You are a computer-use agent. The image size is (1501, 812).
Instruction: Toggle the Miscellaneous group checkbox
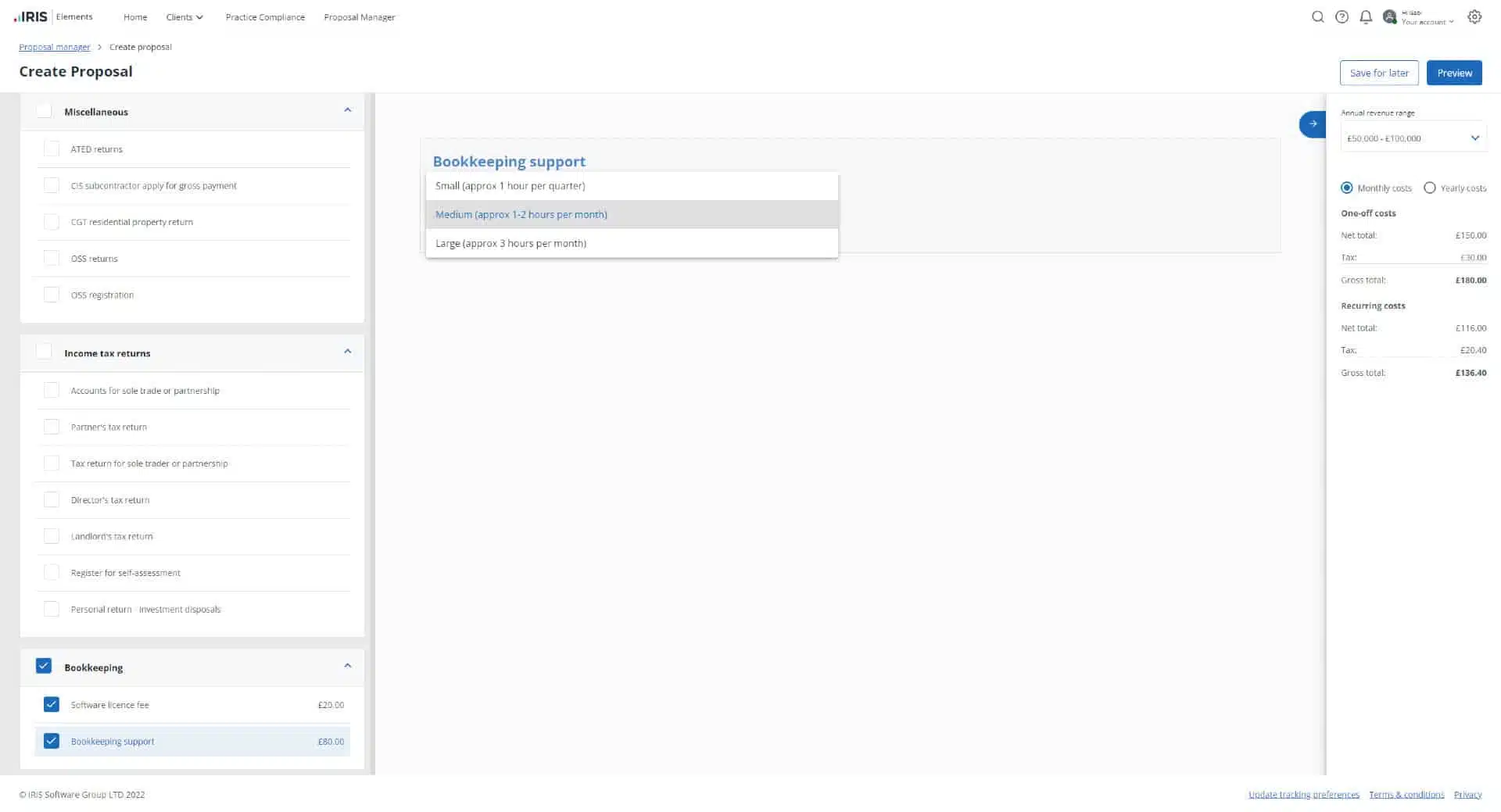click(44, 111)
